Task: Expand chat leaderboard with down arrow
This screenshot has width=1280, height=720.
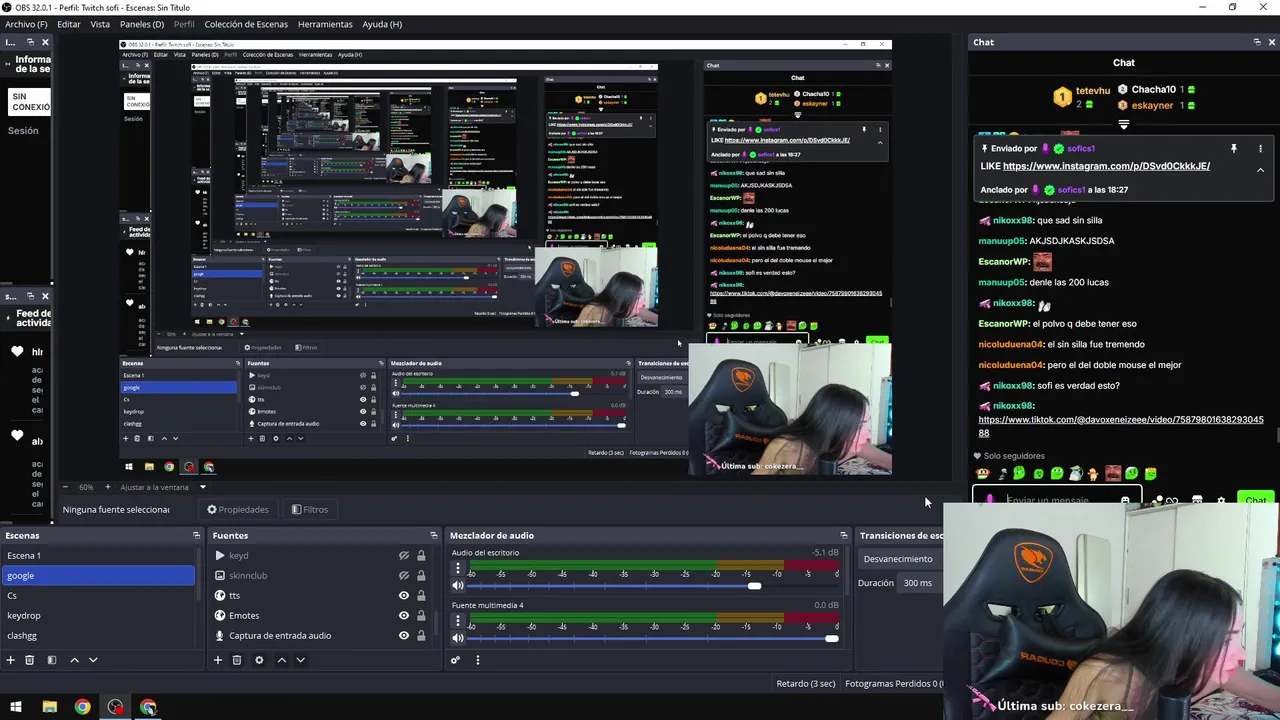Action: point(1124,125)
